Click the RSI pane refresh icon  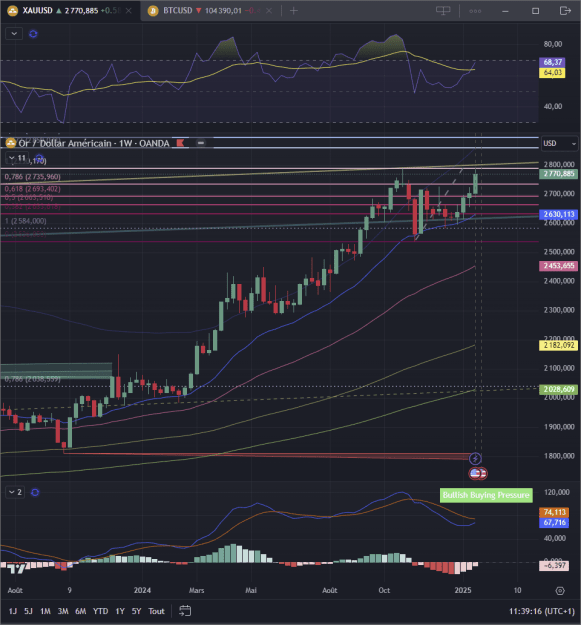pos(33,34)
